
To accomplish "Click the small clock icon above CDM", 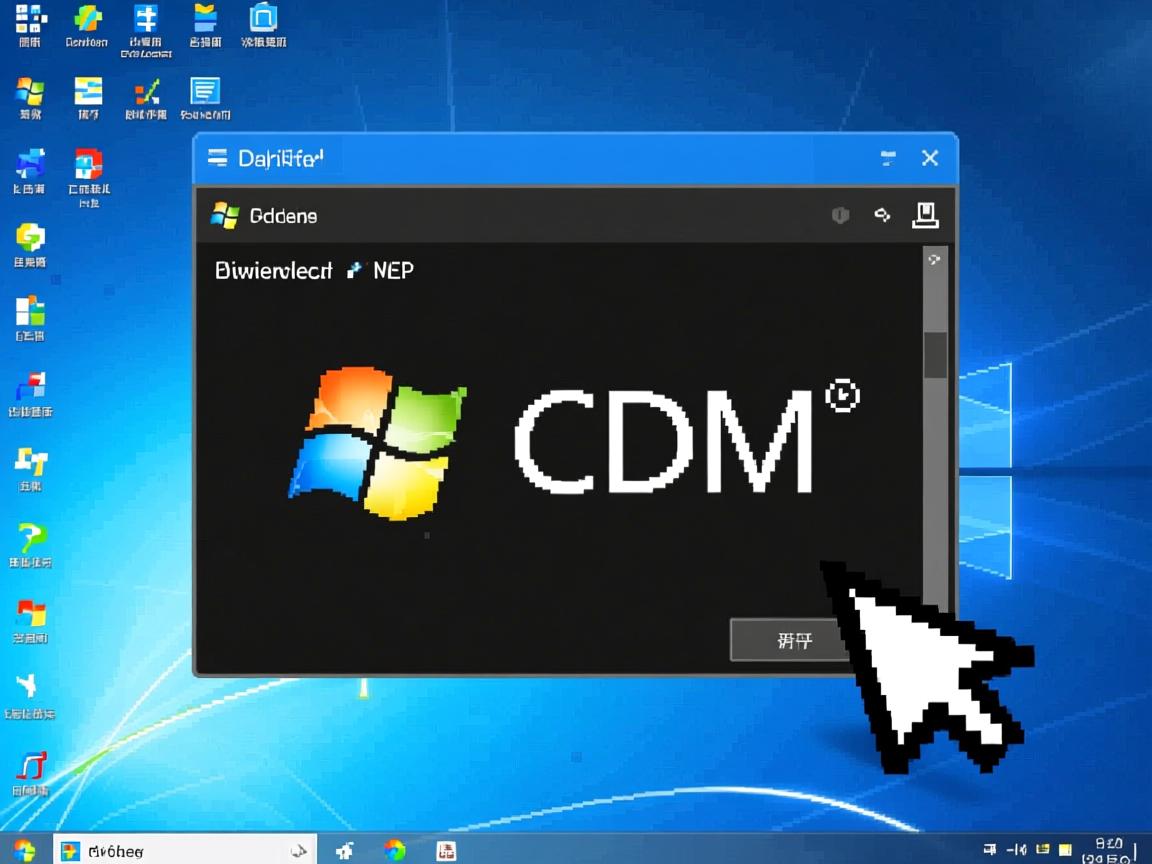I will click(x=842, y=395).
